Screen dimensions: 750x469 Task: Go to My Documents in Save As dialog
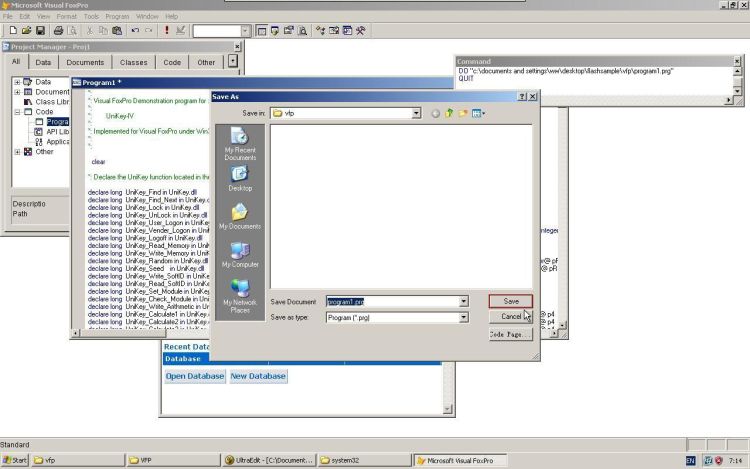[x=240, y=216]
